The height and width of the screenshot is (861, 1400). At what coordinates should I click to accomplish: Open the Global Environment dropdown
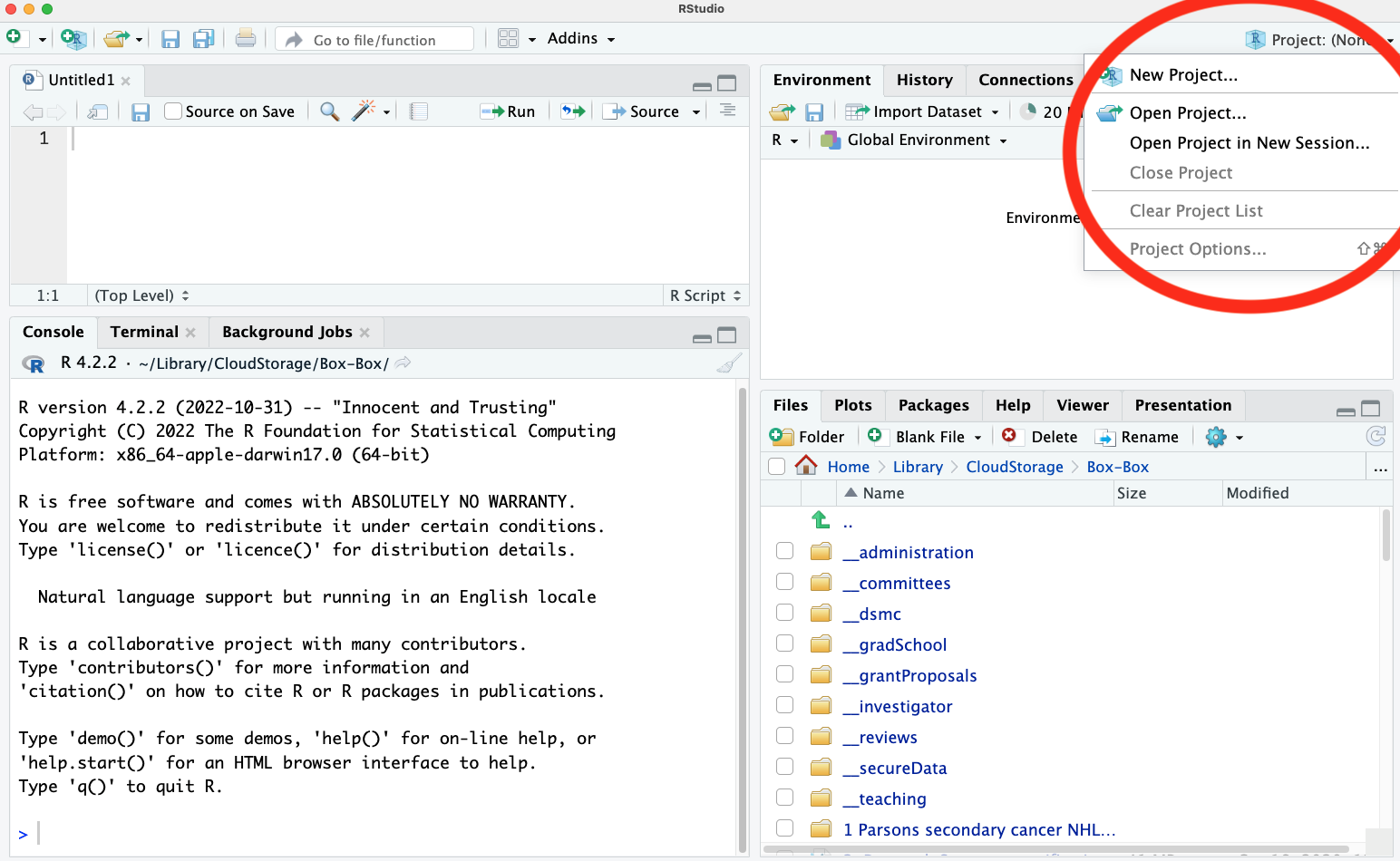(914, 140)
